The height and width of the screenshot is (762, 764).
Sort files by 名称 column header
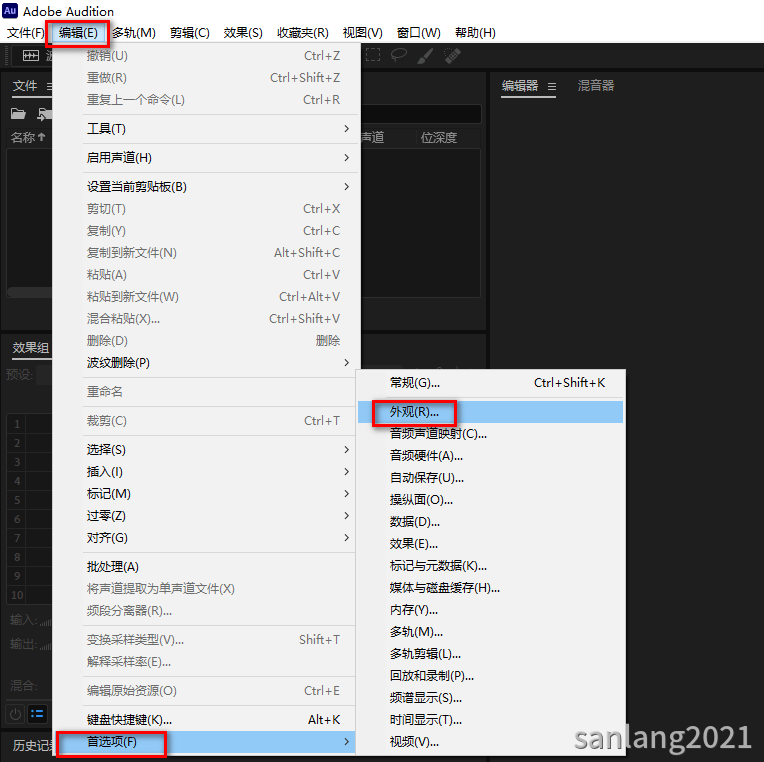coord(28,138)
